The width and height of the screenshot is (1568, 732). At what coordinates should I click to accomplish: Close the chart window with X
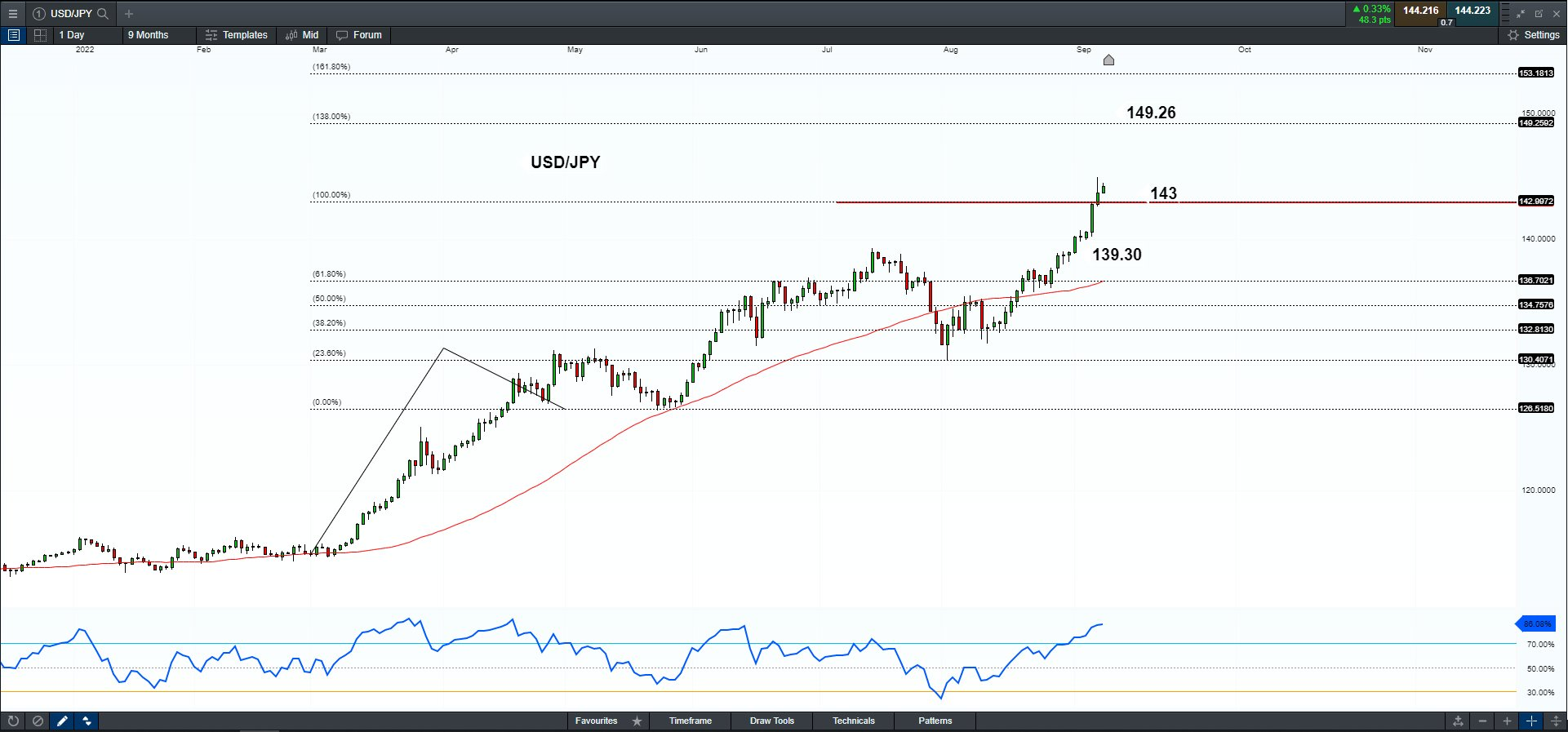point(1557,13)
